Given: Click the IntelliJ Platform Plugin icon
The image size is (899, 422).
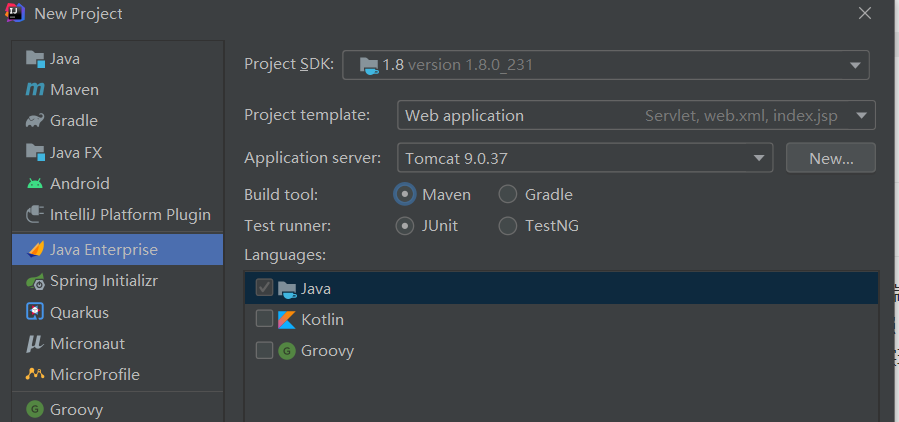Looking at the screenshot, I should [35, 214].
